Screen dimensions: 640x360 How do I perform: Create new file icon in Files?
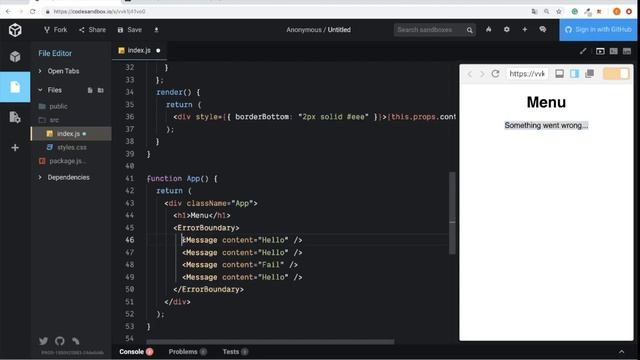click(x=90, y=90)
